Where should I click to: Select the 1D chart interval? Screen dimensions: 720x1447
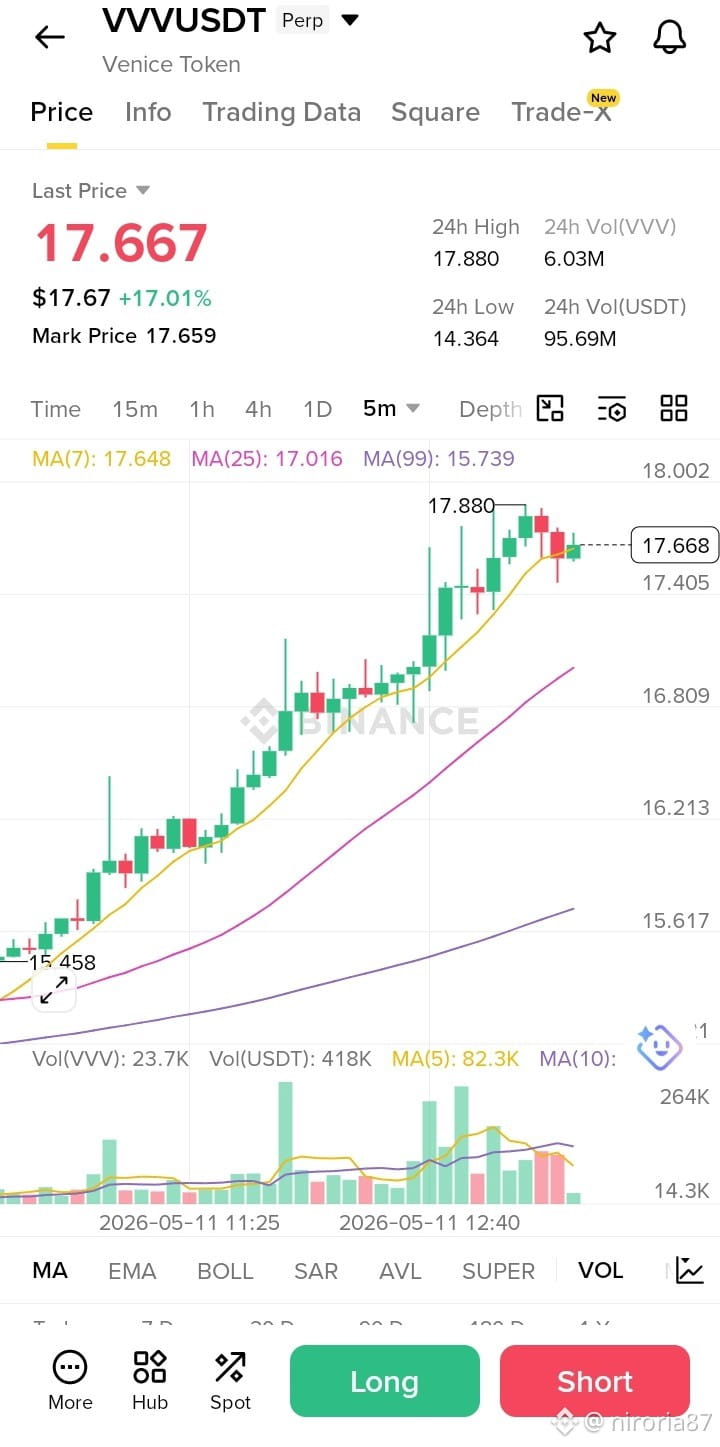click(x=317, y=409)
